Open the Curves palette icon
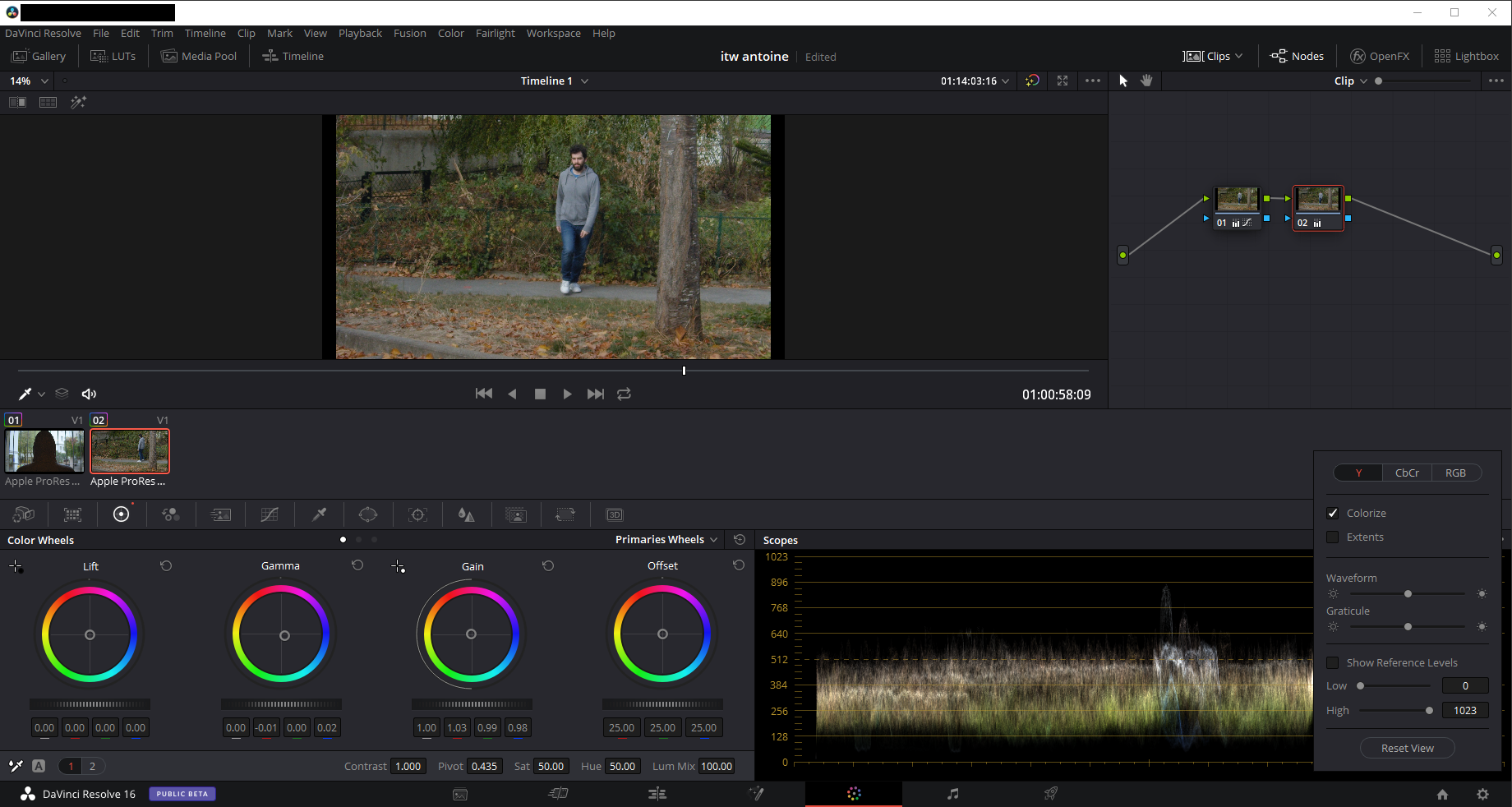This screenshot has width=1512, height=807. [x=270, y=515]
